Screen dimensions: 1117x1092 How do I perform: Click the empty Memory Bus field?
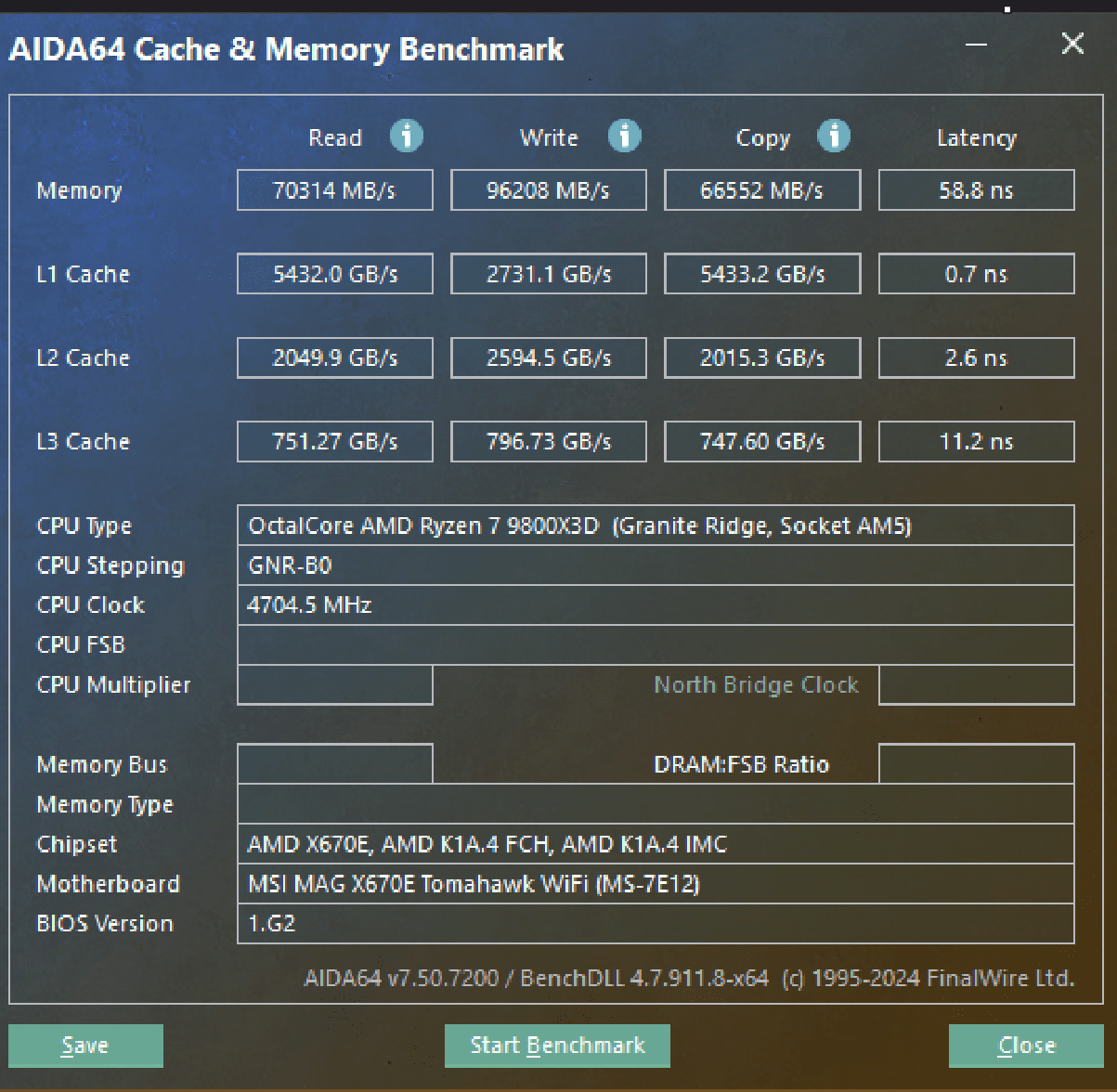point(335,764)
